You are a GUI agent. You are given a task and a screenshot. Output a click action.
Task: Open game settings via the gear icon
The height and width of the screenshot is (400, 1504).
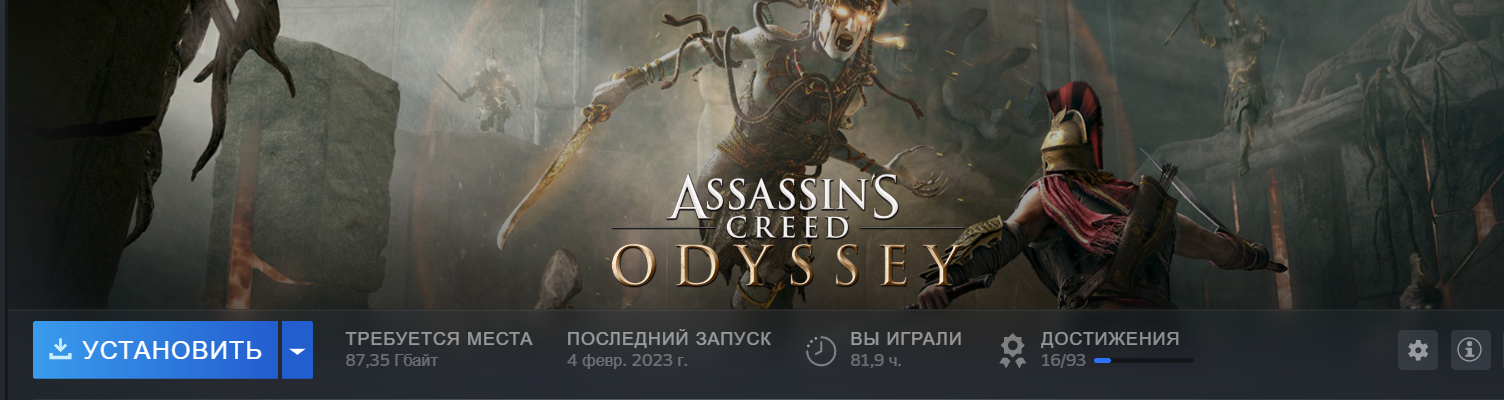pos(1417,350)
